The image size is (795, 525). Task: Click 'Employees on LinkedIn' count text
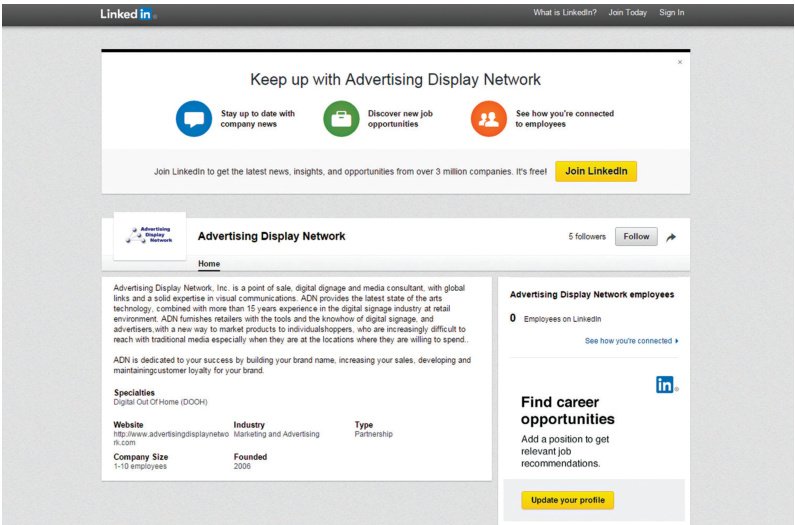(x=562, y=319)
